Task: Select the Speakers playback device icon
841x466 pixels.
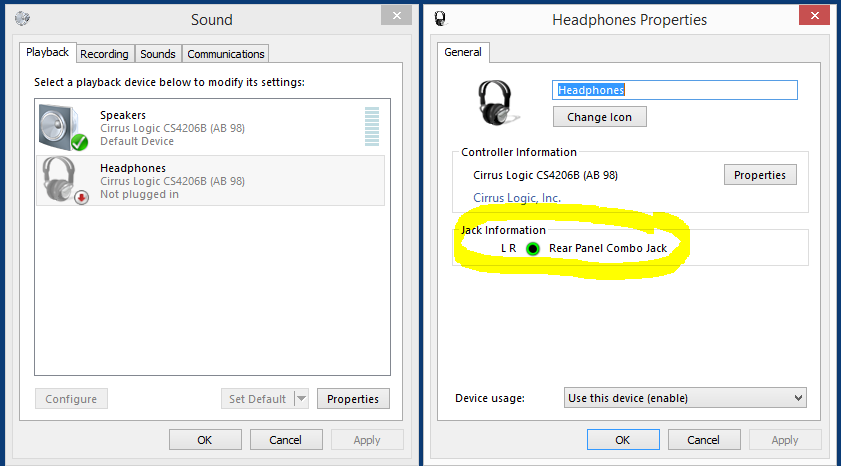Action: (63, 128)
